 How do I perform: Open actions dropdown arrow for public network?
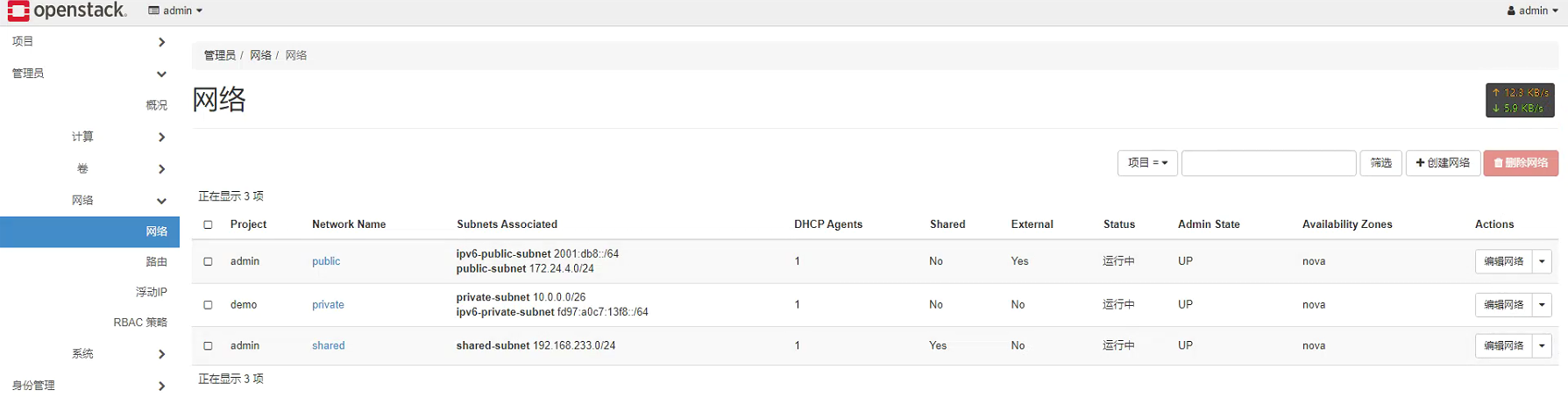pyautogui.click(x=1542, y=261)
